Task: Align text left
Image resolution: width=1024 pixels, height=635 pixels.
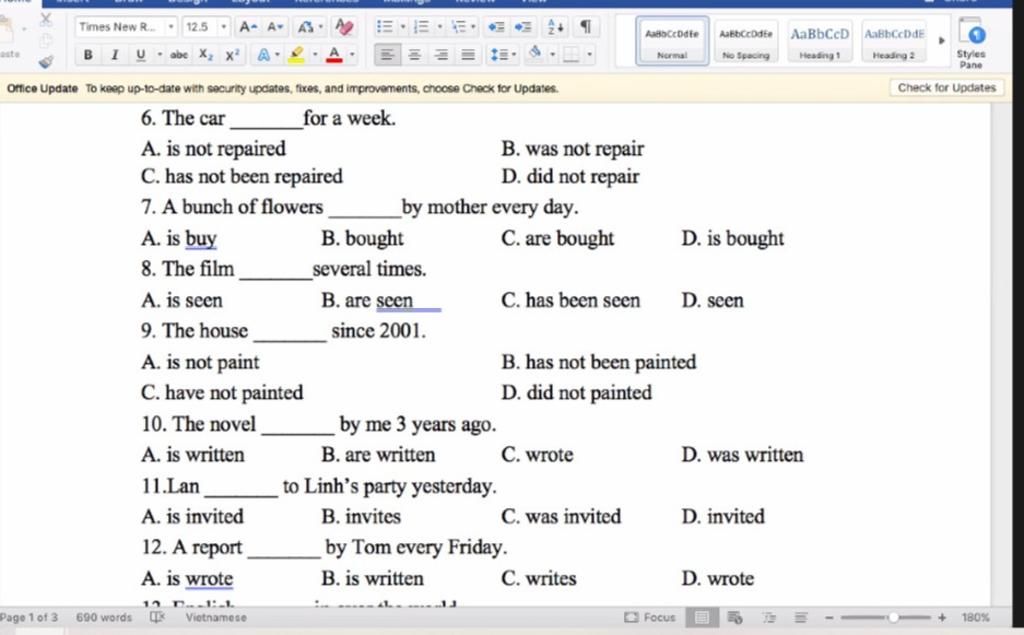Action: 387,55
